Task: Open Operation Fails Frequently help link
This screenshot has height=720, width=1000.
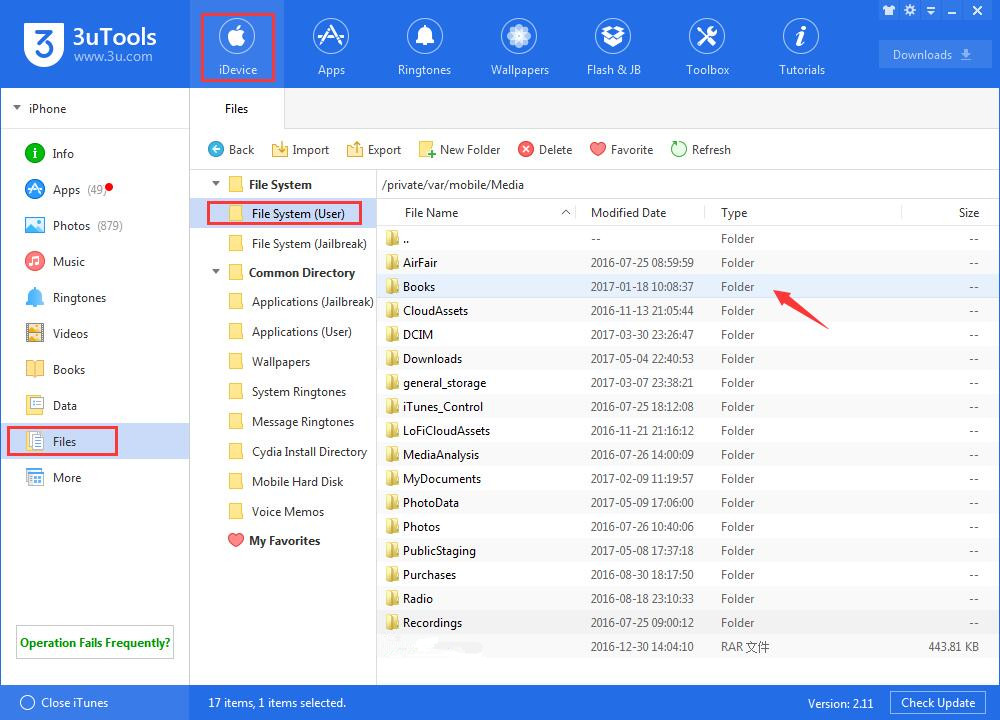Action: coord(95,642)
